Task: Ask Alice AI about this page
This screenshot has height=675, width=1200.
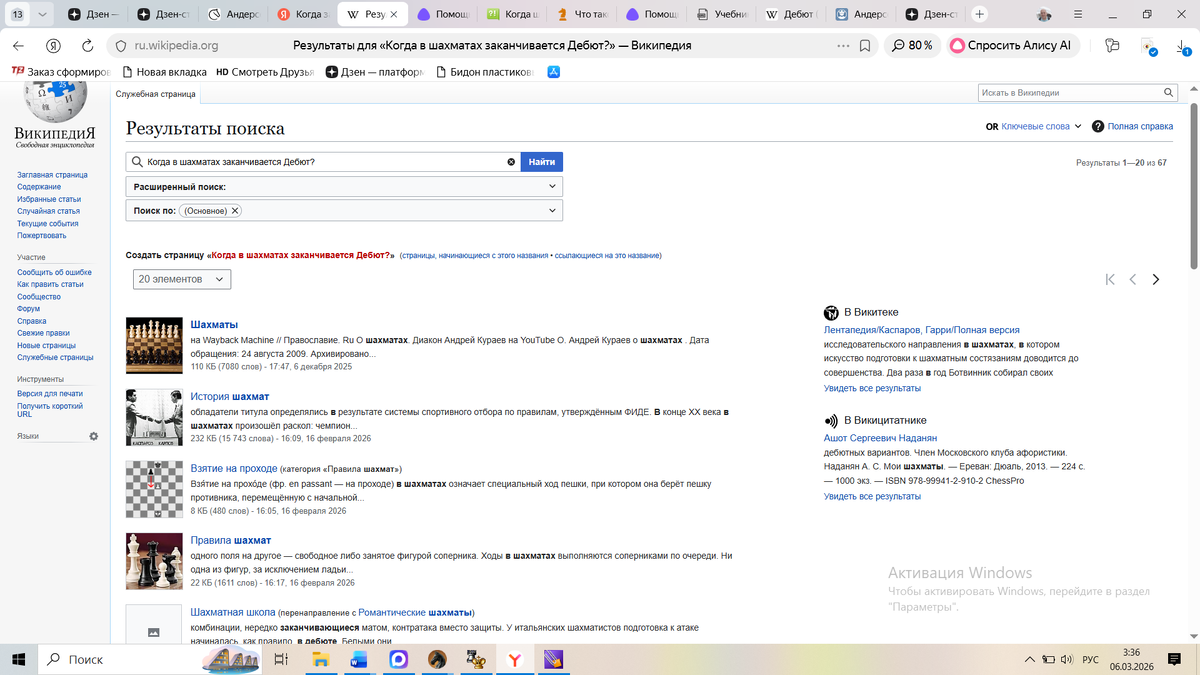Action: (1011, 46)
